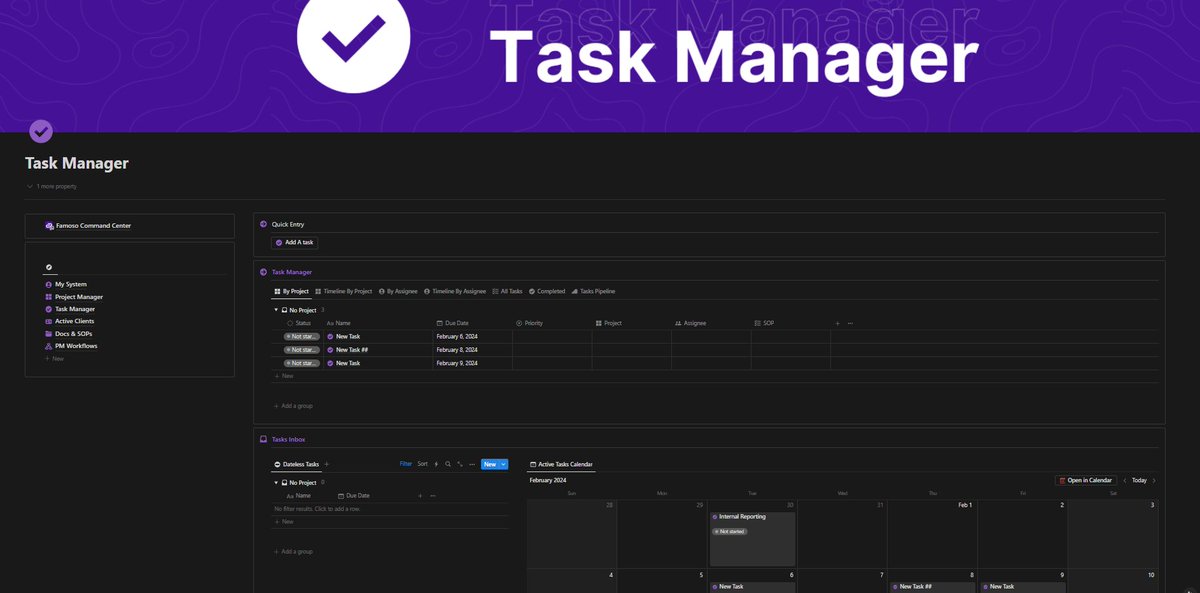Click February 8, 2024 due date cell
This screenshot has width=1200, height=593.
pyautogui.click(x=472, y=350)
